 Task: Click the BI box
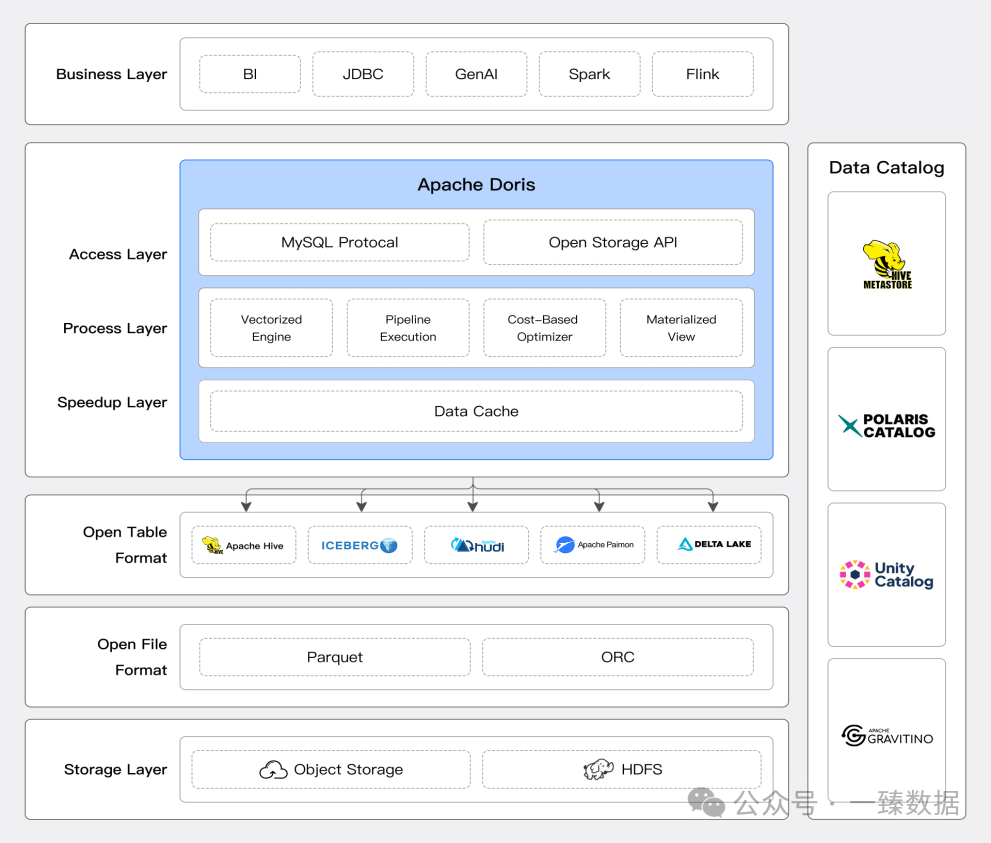coord(250,74)
